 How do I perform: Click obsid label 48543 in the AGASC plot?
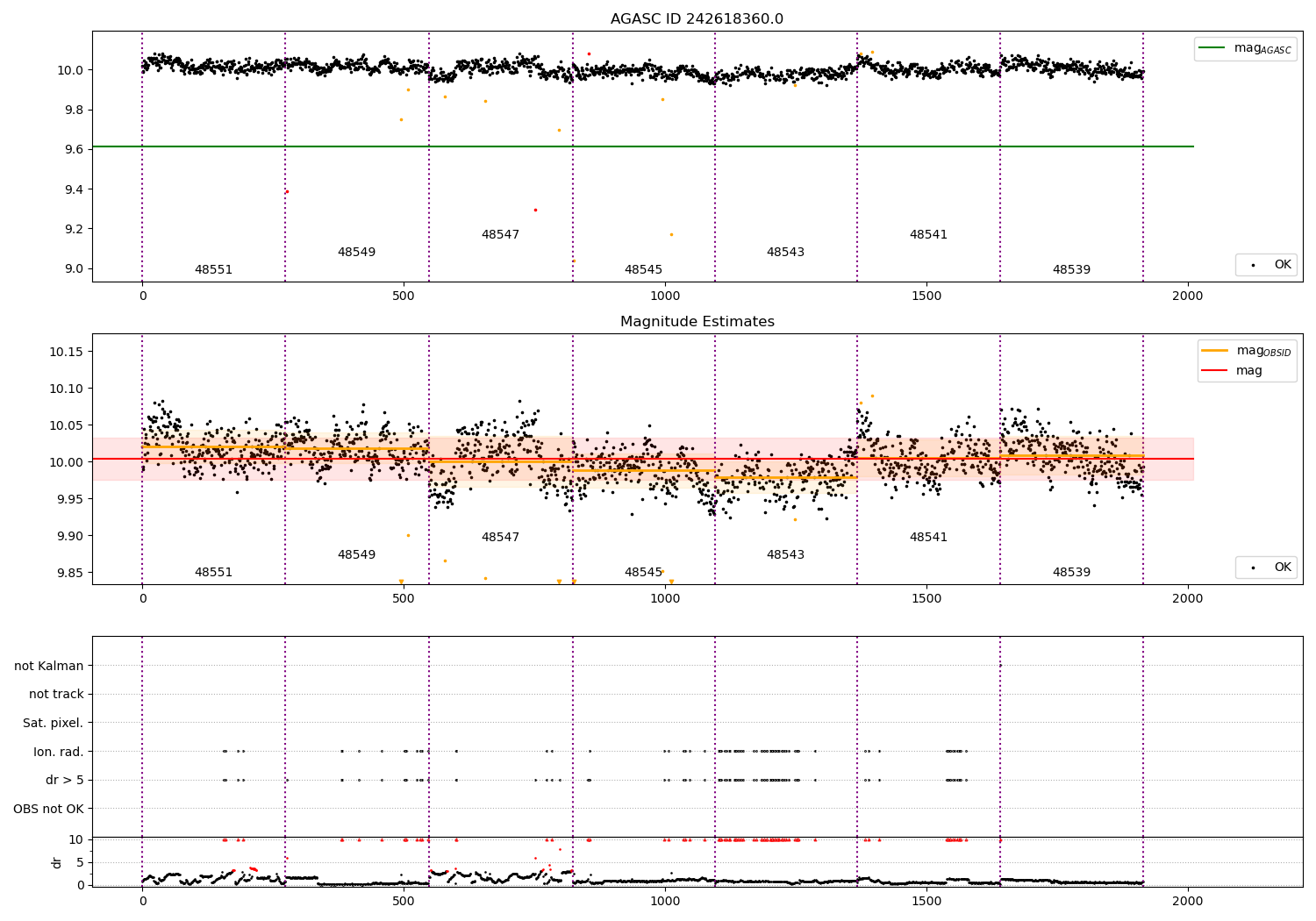pyautogui.click(x=785, y=253)
